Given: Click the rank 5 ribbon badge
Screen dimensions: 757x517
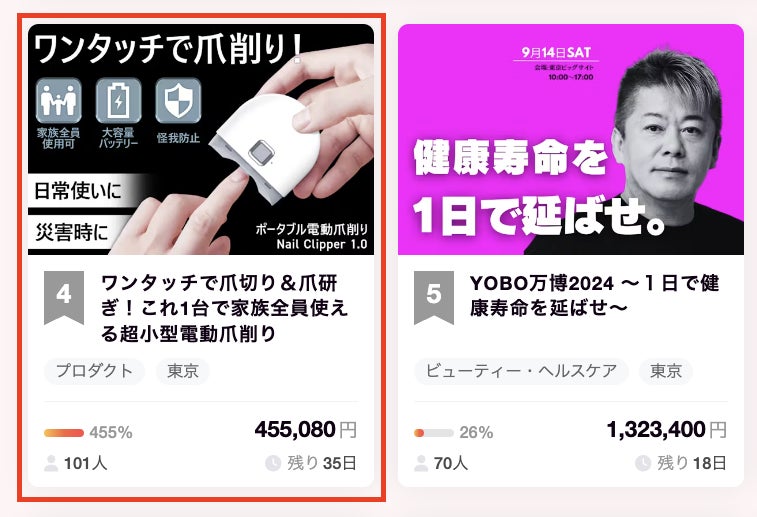Looking at the screenshot, I should (434, 297).
